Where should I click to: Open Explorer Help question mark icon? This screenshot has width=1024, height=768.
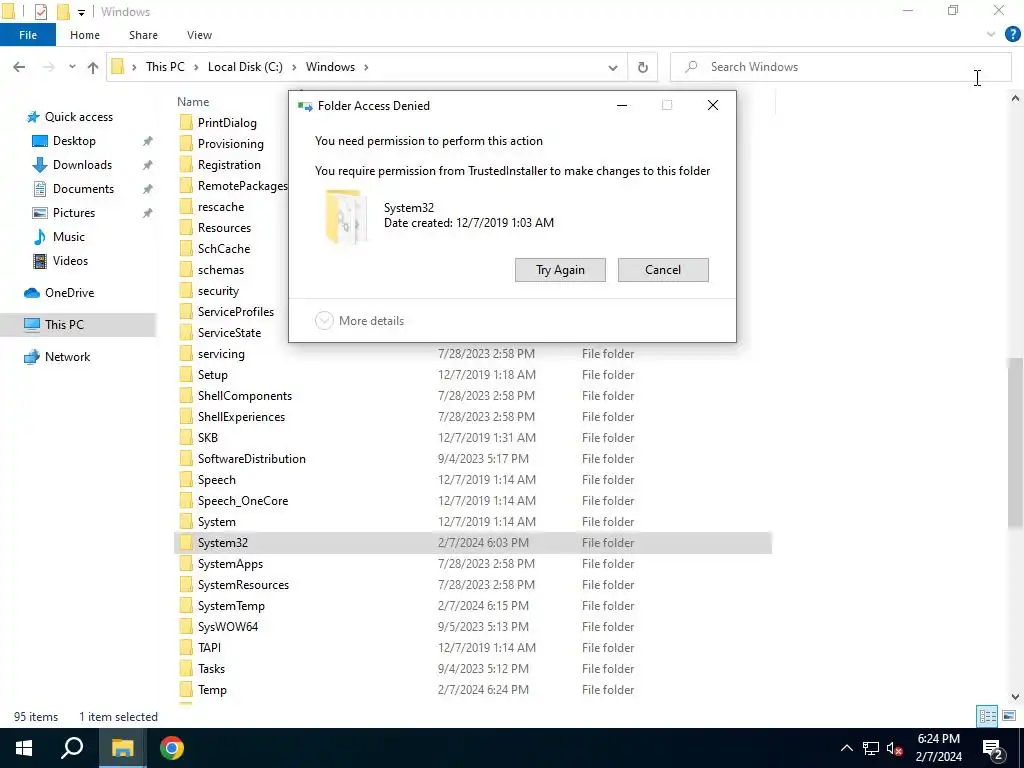[1012, 35]
